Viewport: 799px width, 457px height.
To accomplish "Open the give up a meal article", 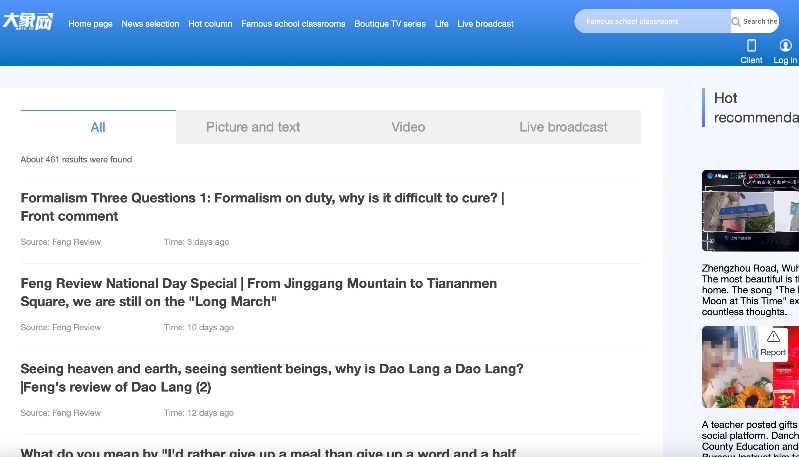I will (x=268, y=452).
